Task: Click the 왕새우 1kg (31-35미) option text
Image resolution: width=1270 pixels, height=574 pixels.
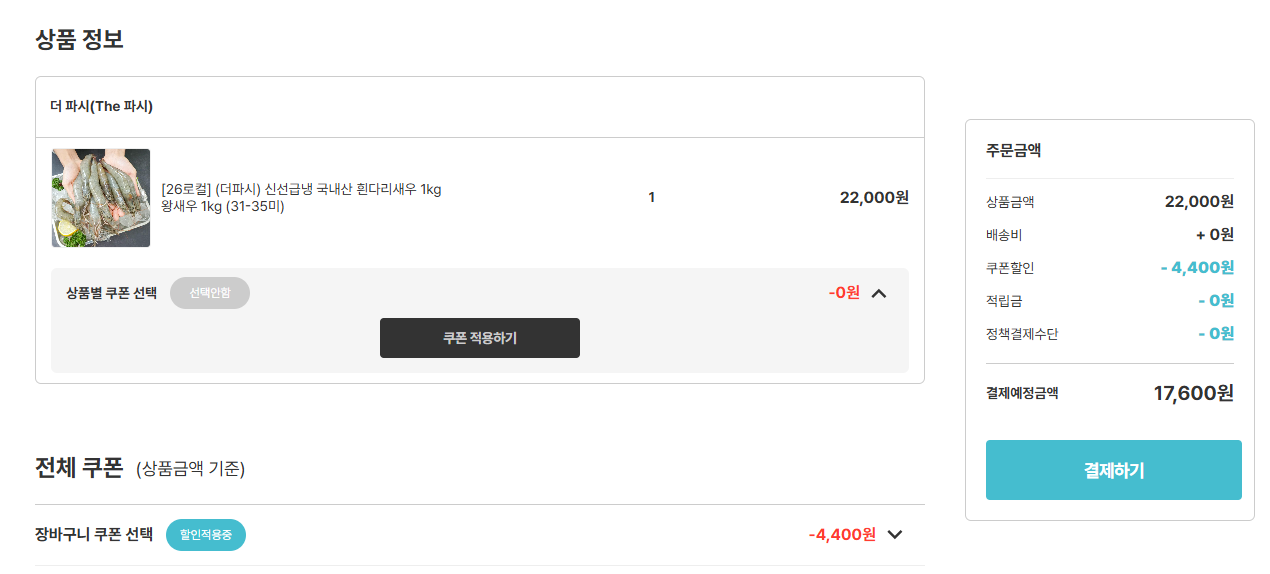Action: pos(223,207)
